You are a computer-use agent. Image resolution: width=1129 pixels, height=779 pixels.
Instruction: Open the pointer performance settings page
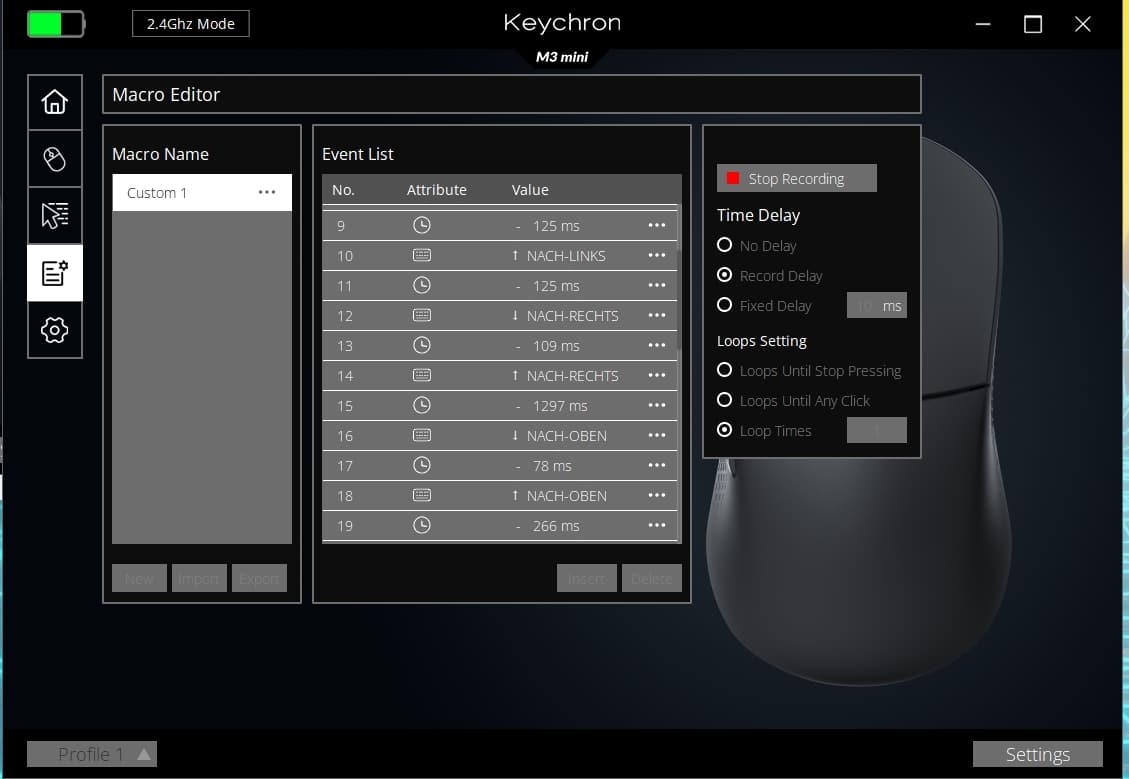point(55,216)
